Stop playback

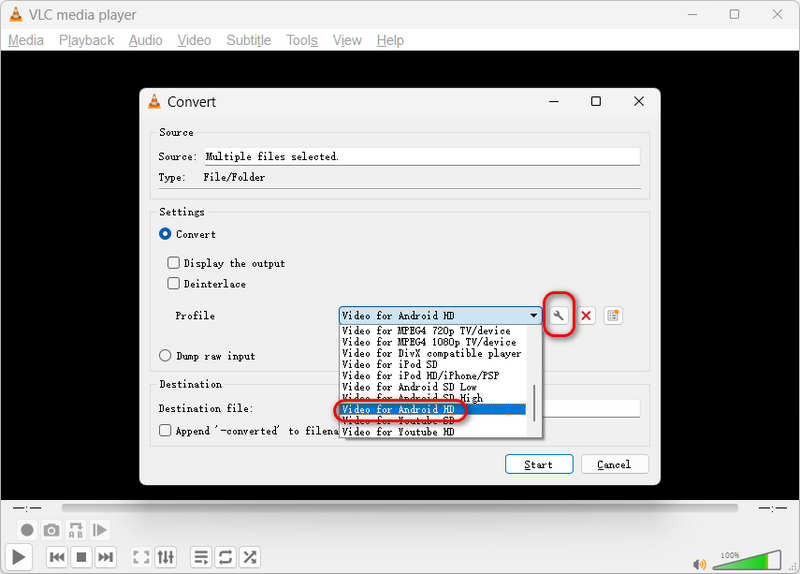pos(81,557)
